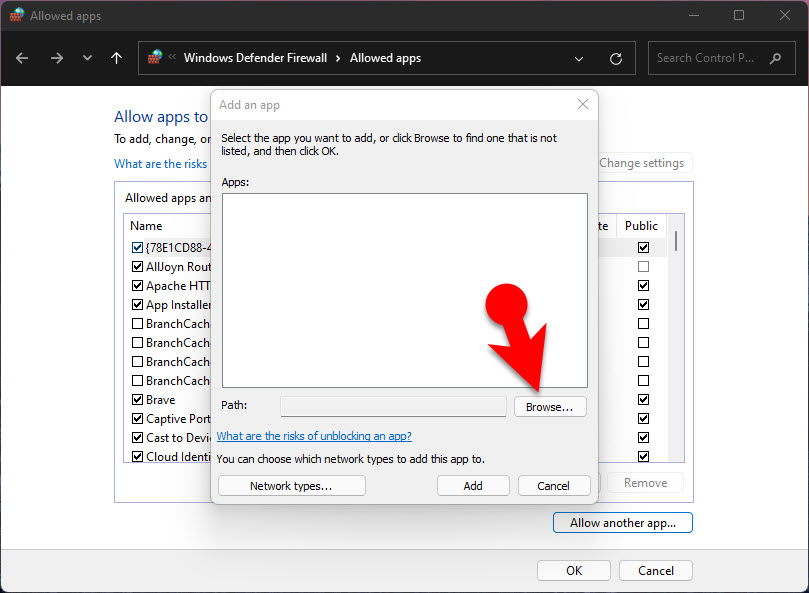Go back with the left arrow icon
Image resolution: width=809 pixels, height=593 pixels.
coord(22,58)
